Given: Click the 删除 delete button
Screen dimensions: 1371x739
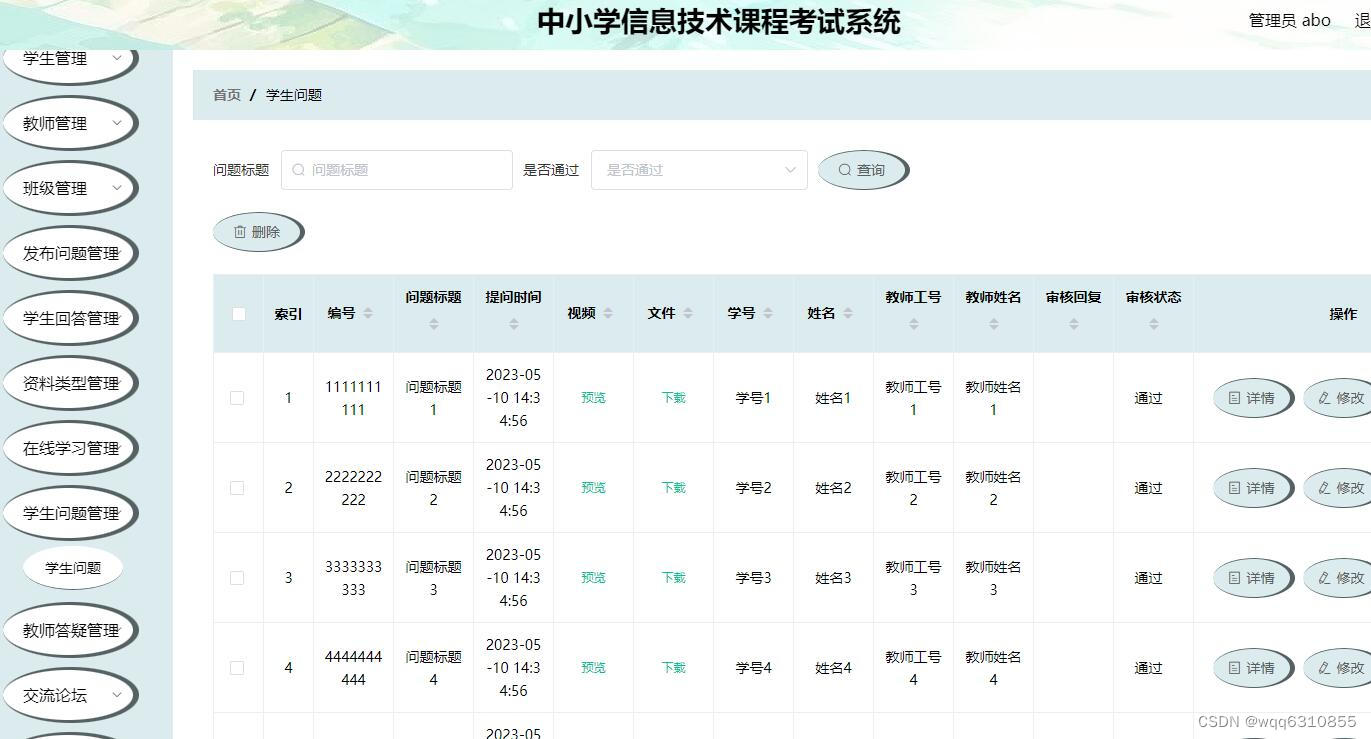Looking at the screenshot, I should 257,232.
